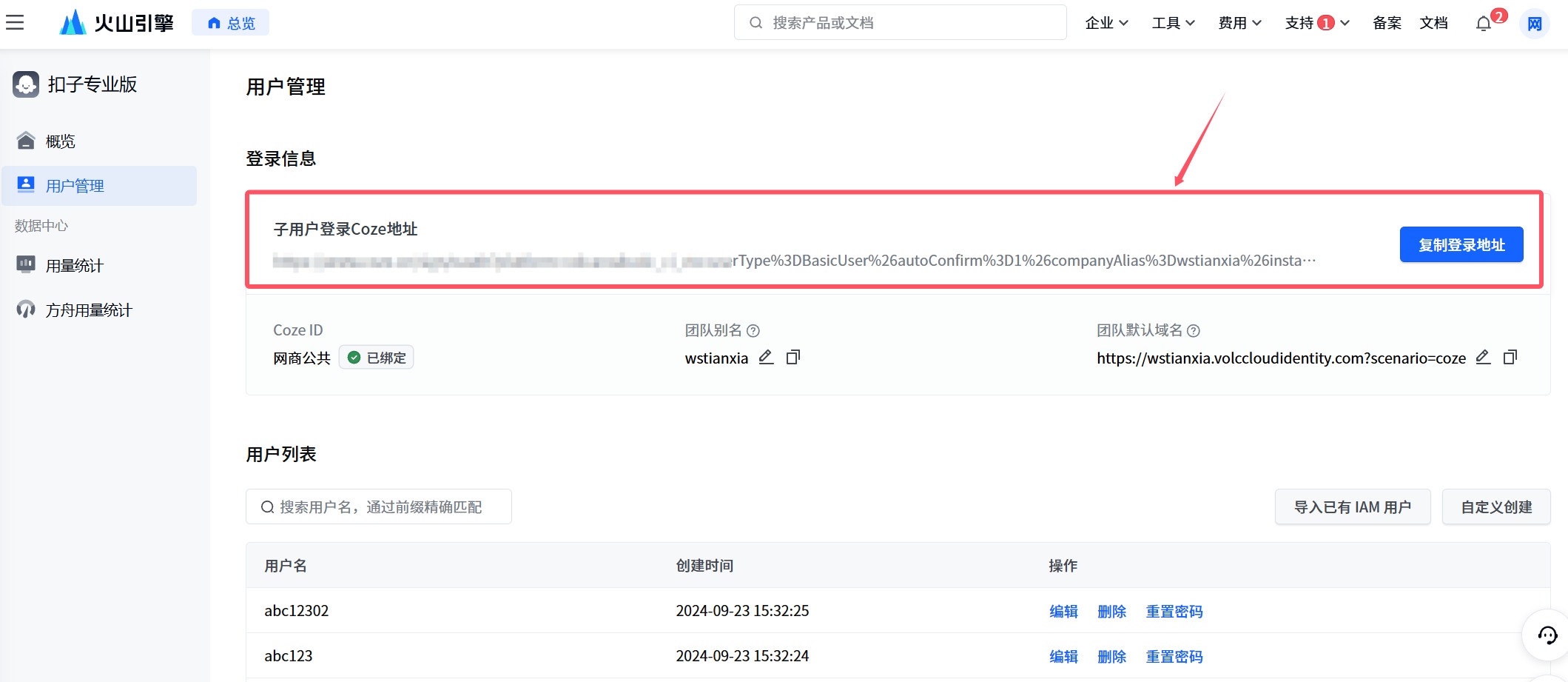Expand the 支持 dropdown menu
This screenshot has height=682, width=1568.
(1317, 23)
